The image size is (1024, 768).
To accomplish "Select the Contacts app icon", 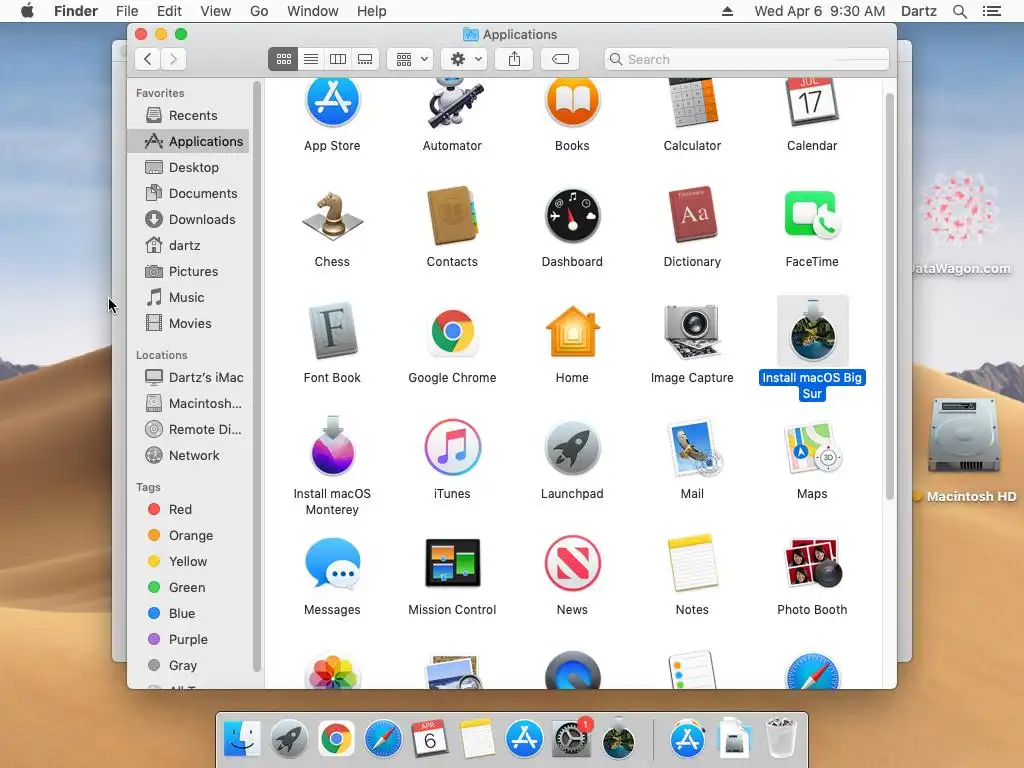I will pos(452,216).
